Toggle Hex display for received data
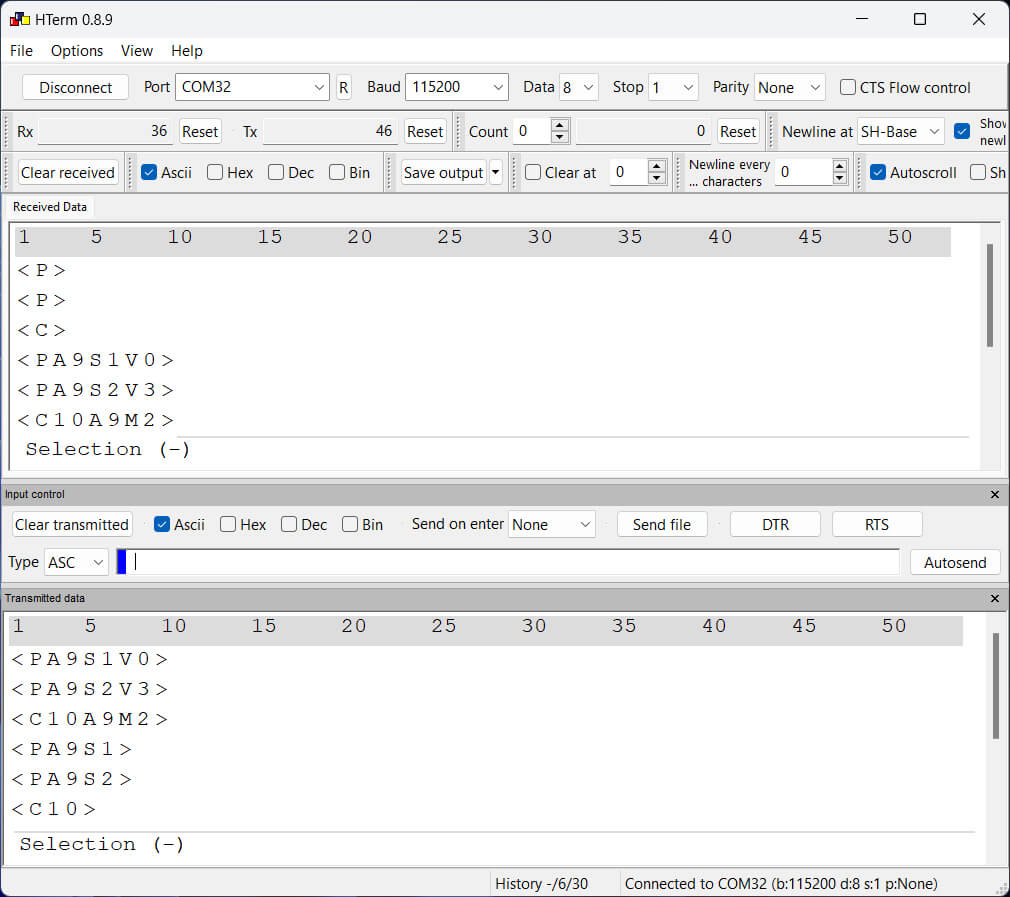The height and width of the screenshot is (897, 1010). [215, 172]
